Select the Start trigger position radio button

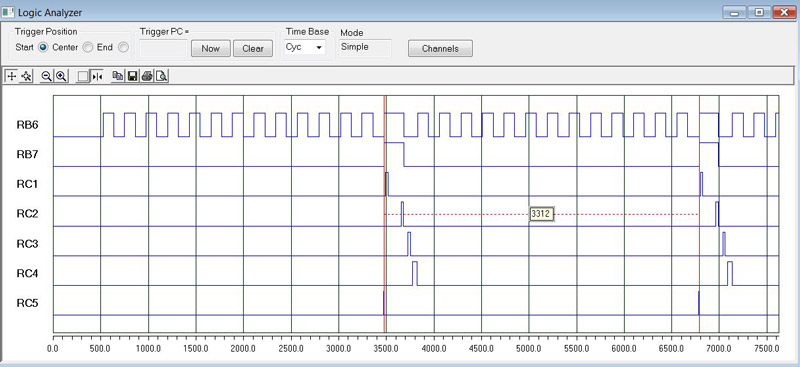point(43,47)
